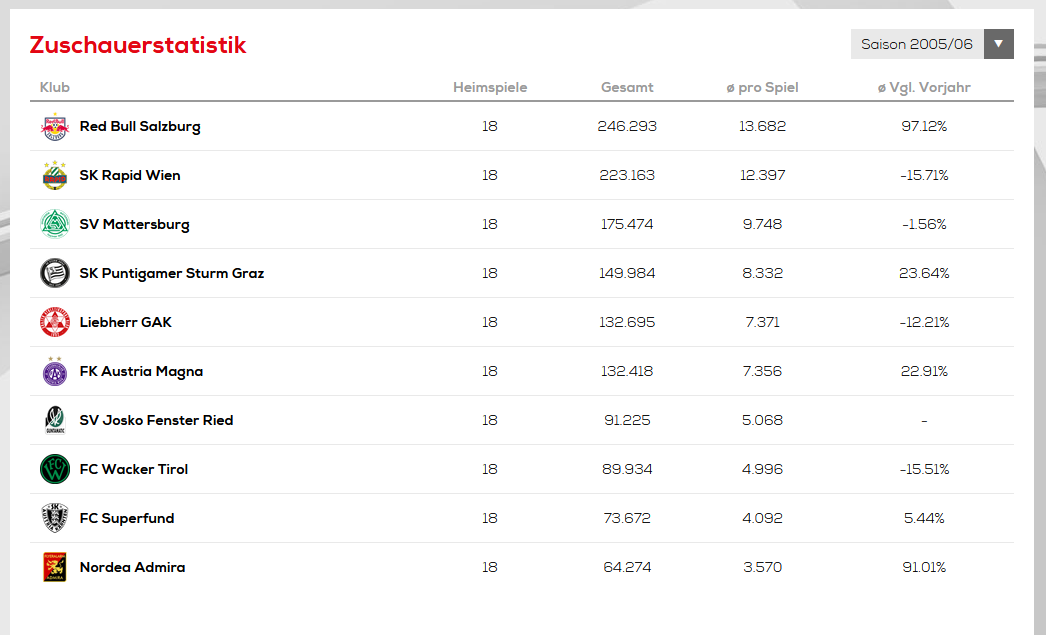Screen dimensions: 1046x635
Task: Click the home games count for Red Bull Salzburg
Action: coord(490,126)
